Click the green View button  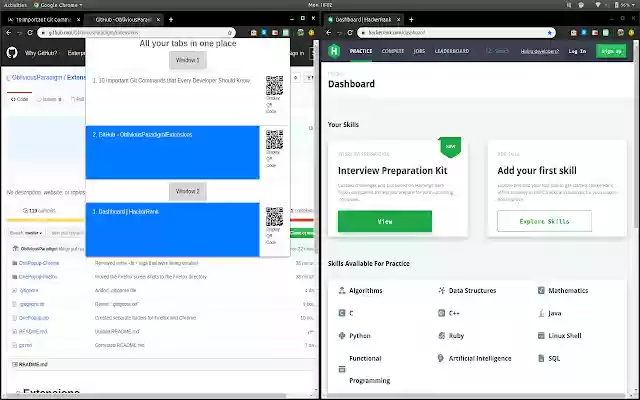384,221
